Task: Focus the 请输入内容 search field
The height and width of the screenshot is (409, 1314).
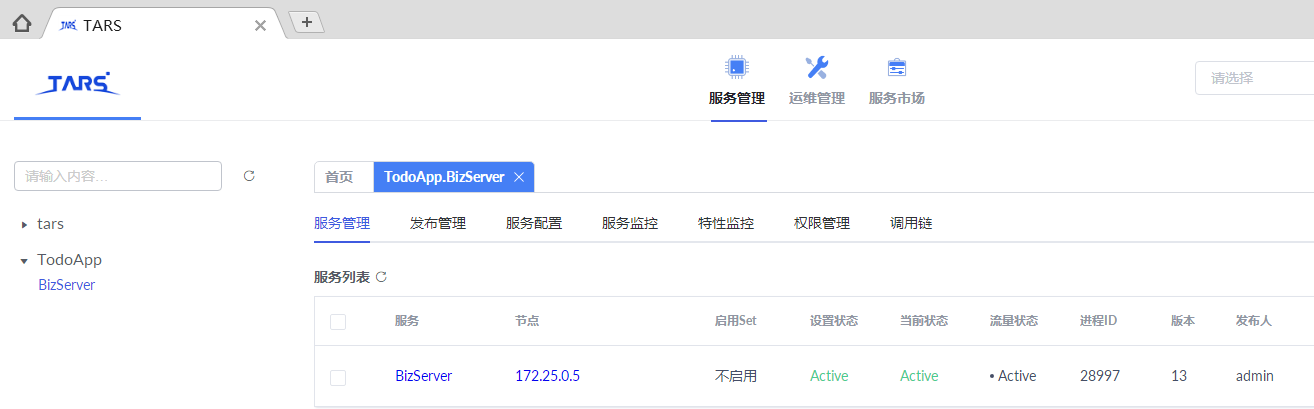Action: coord(118,176)
